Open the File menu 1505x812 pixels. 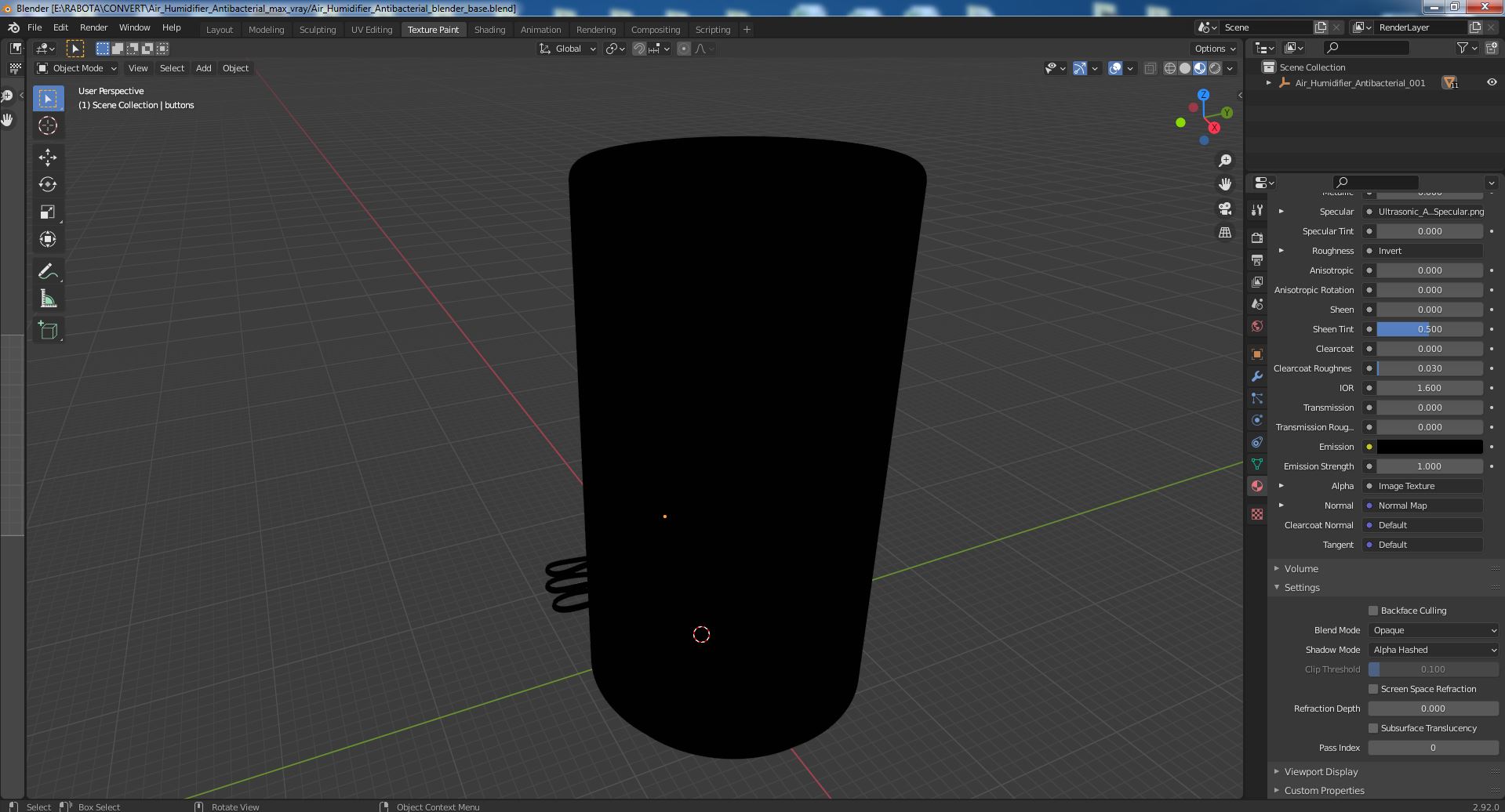pyautogui.click(x=35, y=27)
